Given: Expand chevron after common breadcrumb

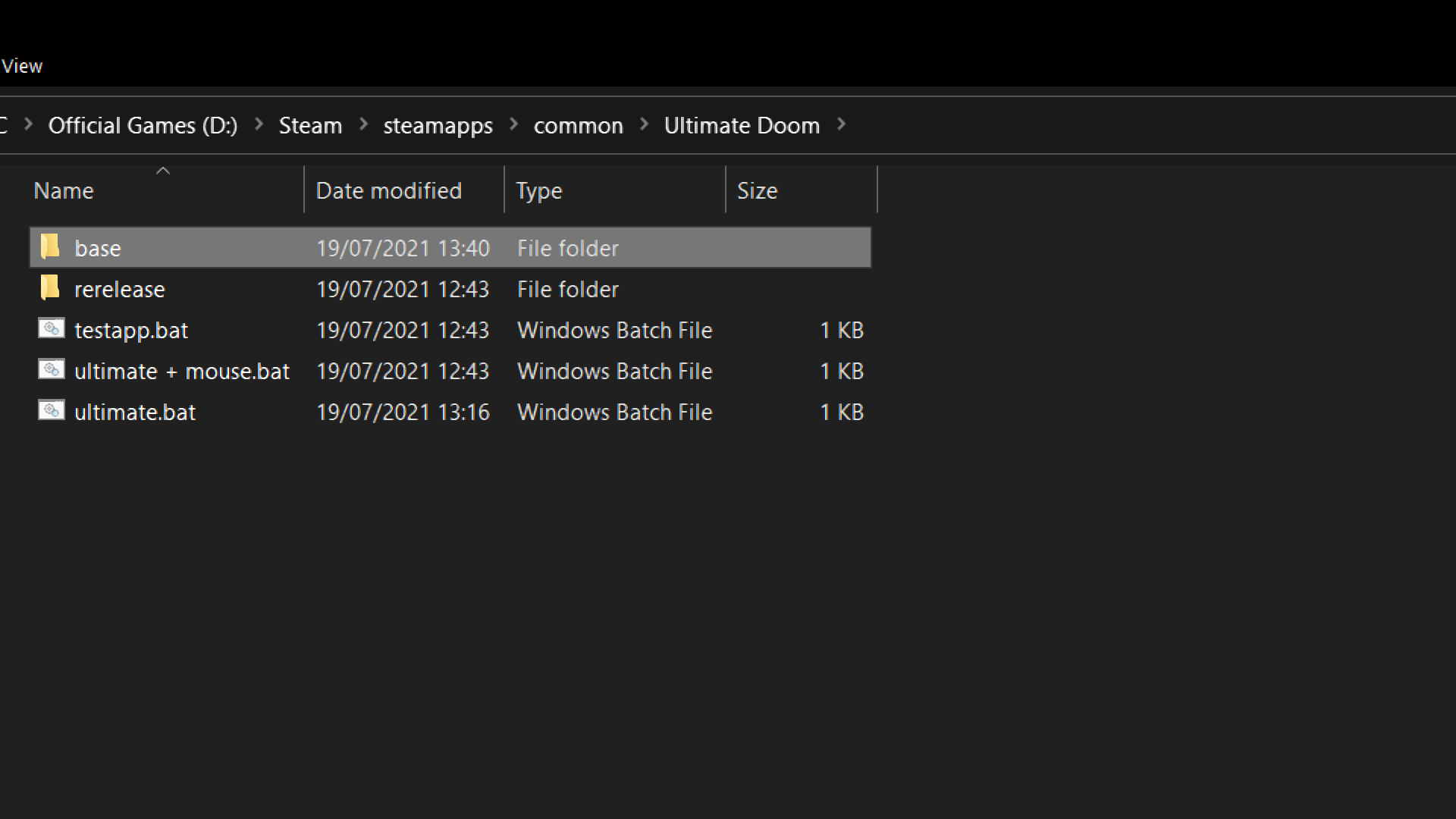Looking at the screenshot, I should [644, 124].
